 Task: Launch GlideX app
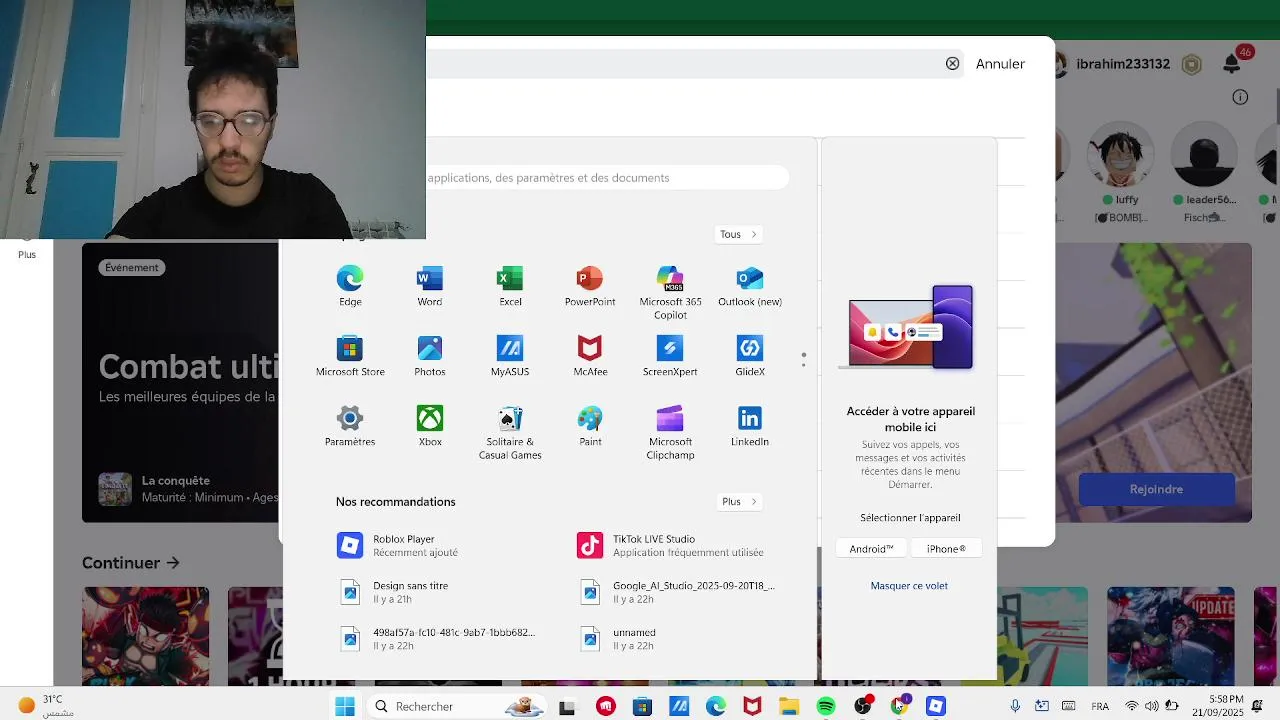(x=750, y=356)
